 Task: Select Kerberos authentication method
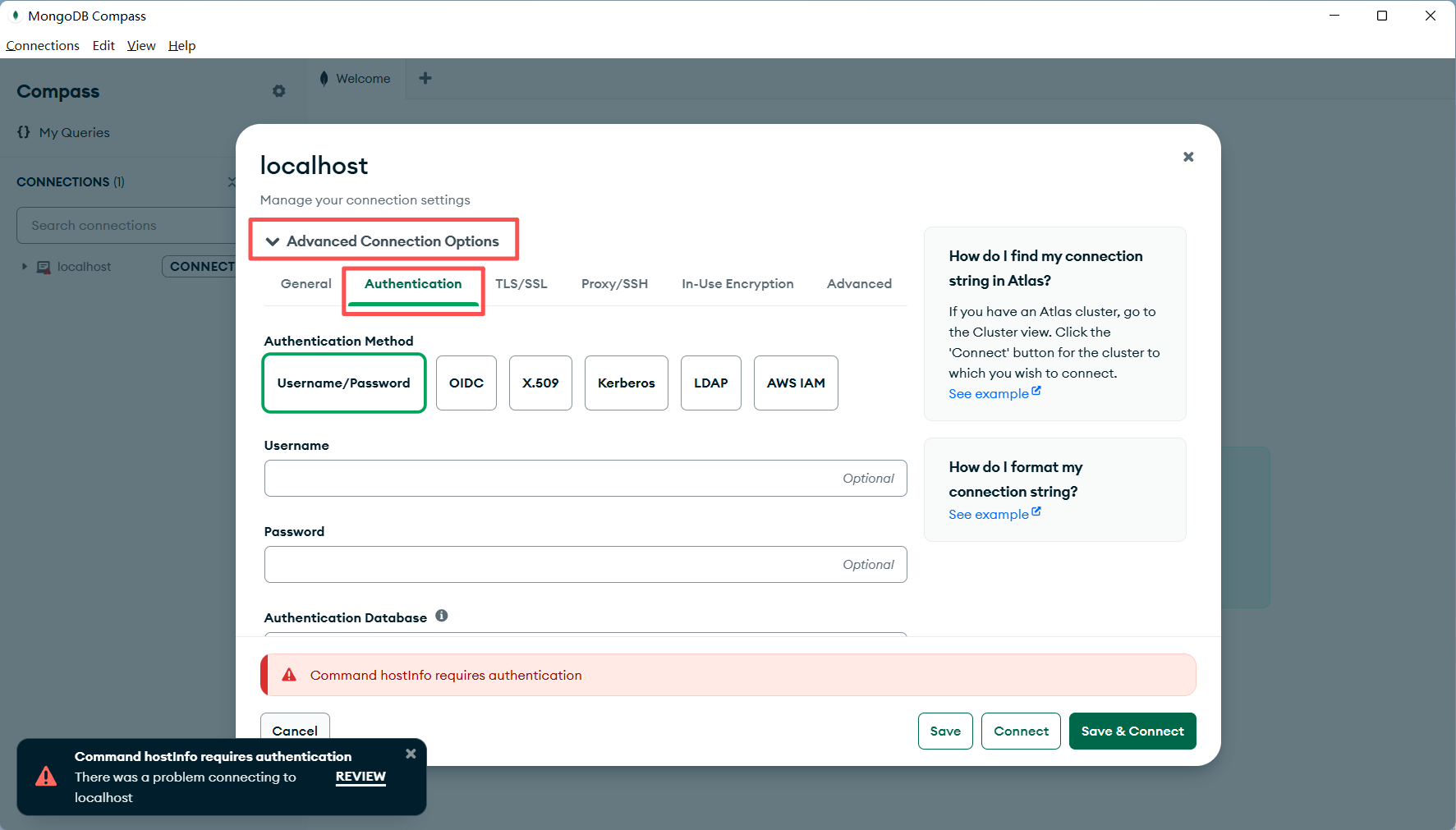(x=627, y=383)
